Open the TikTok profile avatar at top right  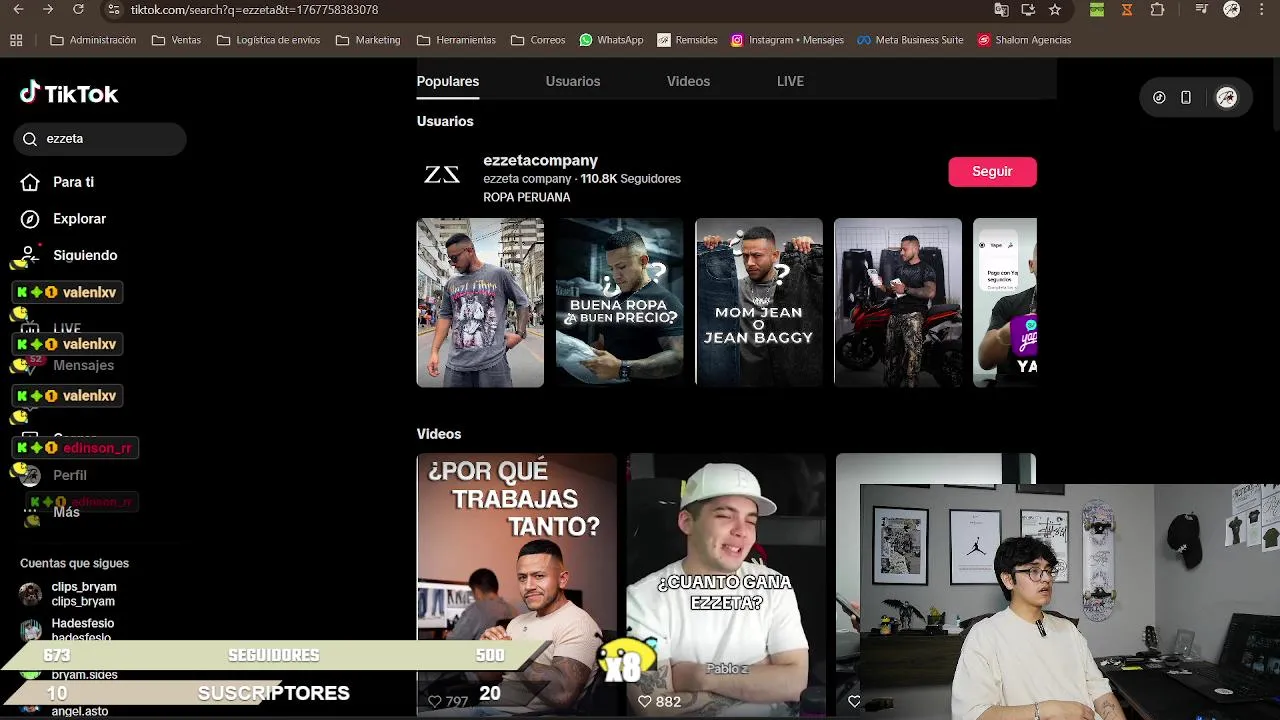pyautogui.click(x=1227, y=97)
